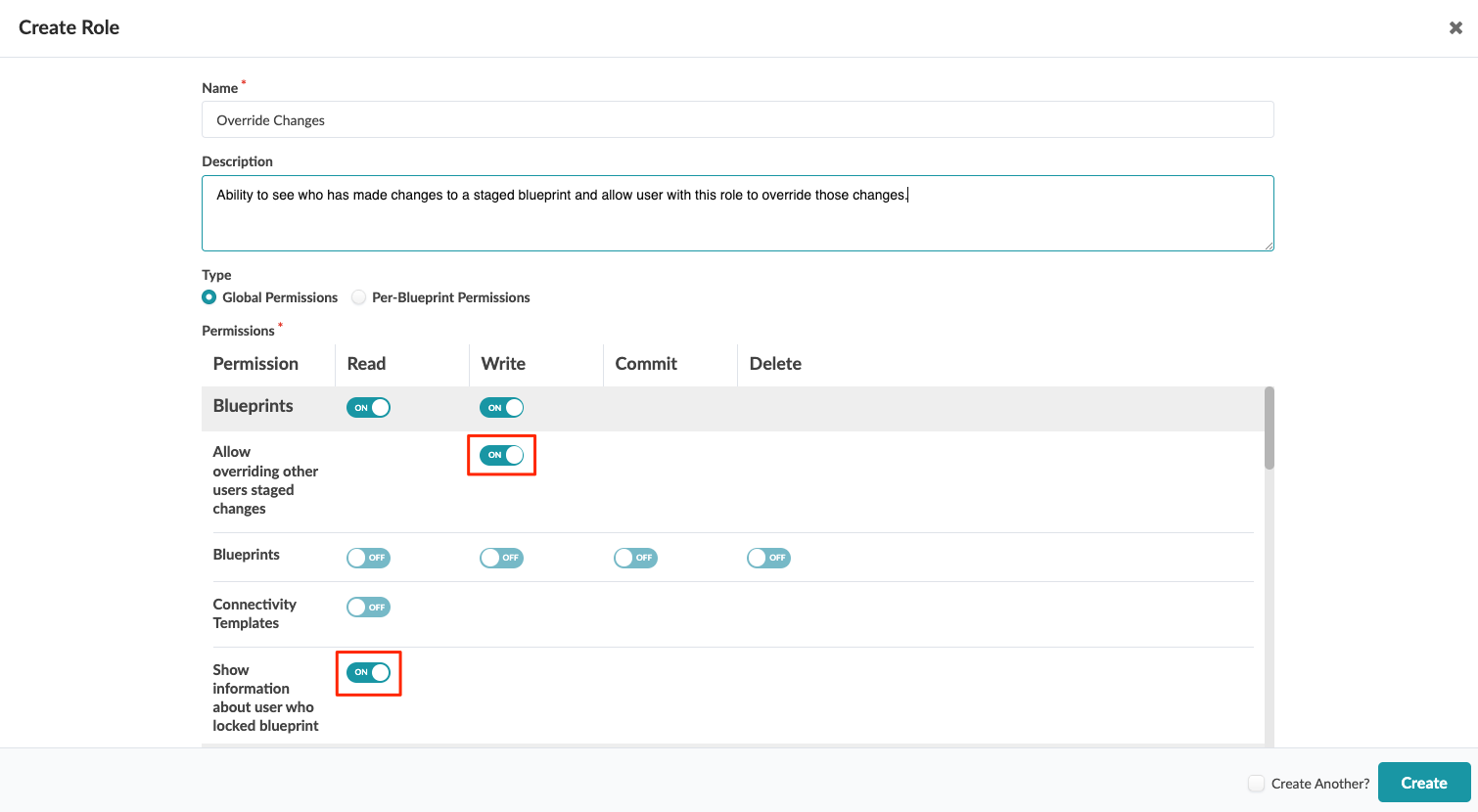Close the Create Role dialog

1455,27
